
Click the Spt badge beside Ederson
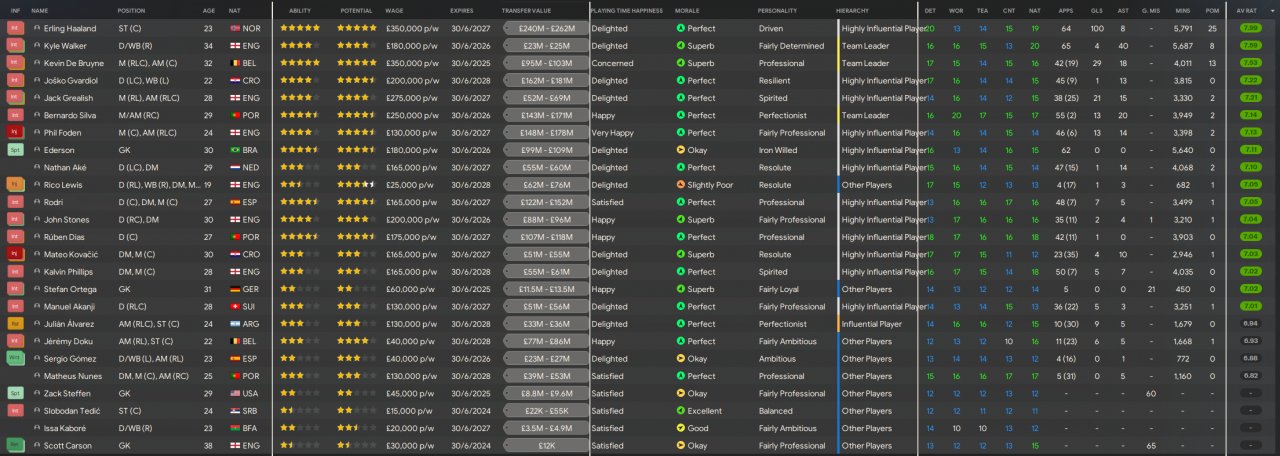pyautogui.click(x=14, y=150)
